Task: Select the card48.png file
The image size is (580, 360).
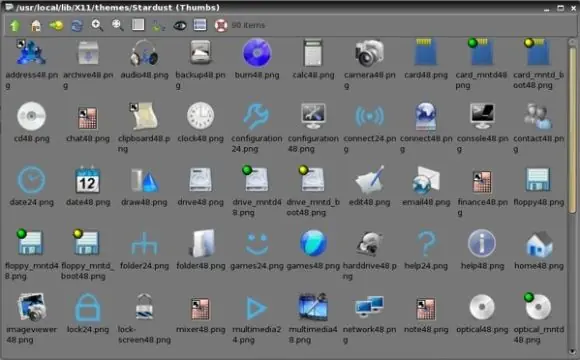Action: pos(426,52)
